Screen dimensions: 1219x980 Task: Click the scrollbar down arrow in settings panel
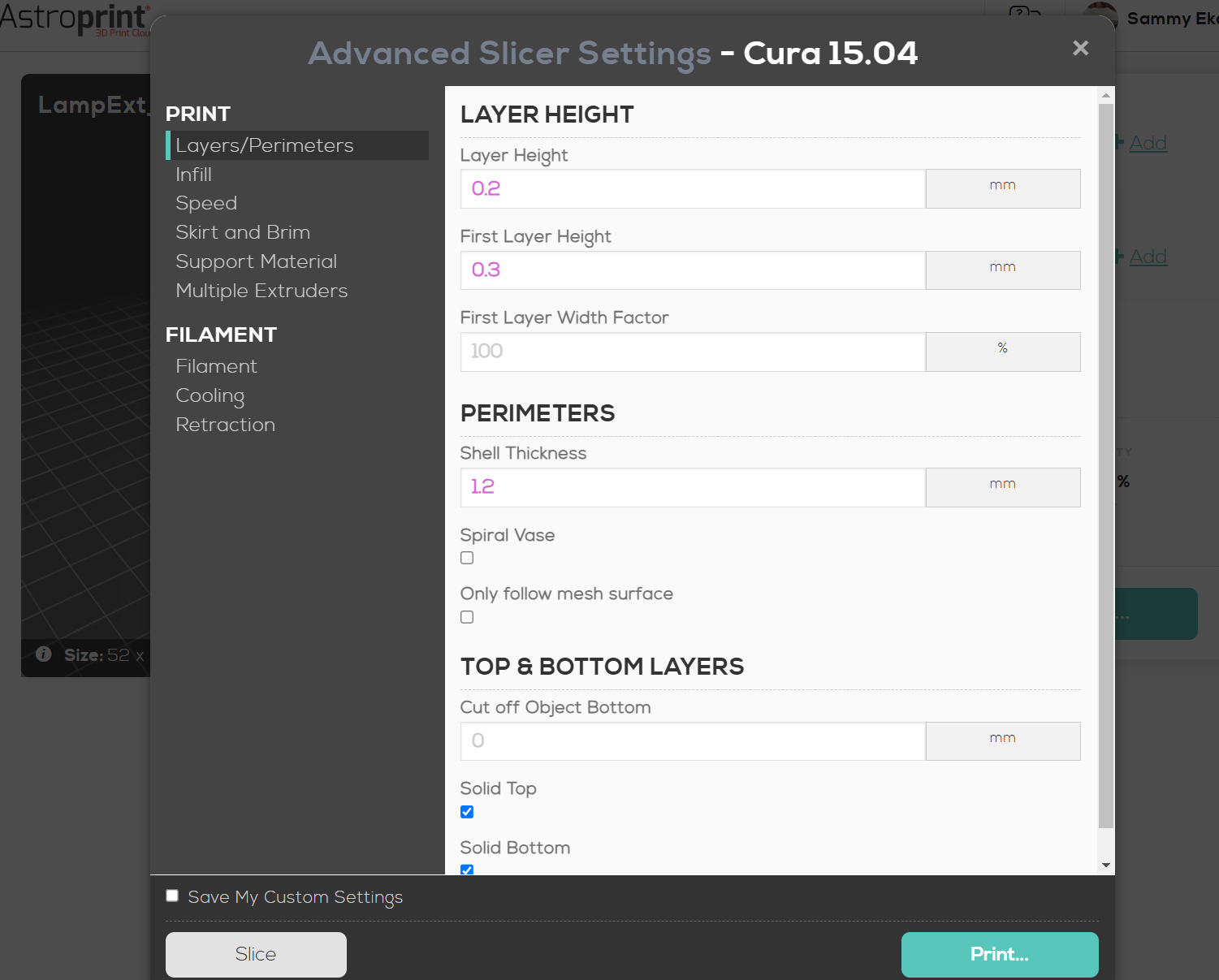[x=1106, y=866]
